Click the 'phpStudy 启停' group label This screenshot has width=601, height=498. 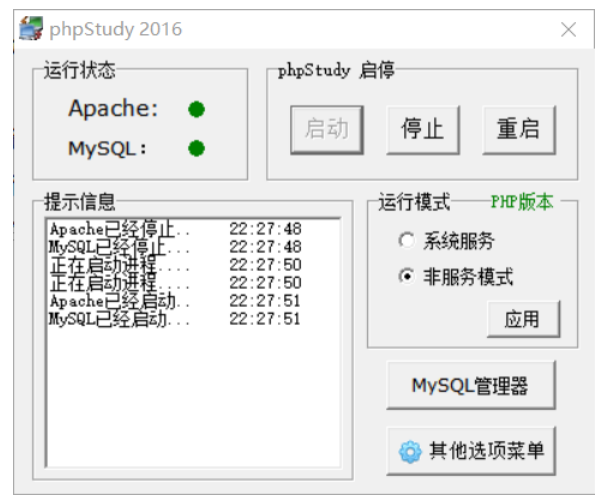(x=336, y=71)
